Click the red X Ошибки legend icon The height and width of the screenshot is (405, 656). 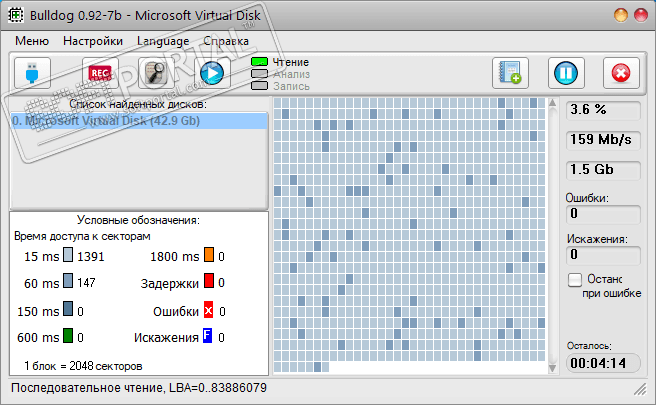tap(208, 310)
